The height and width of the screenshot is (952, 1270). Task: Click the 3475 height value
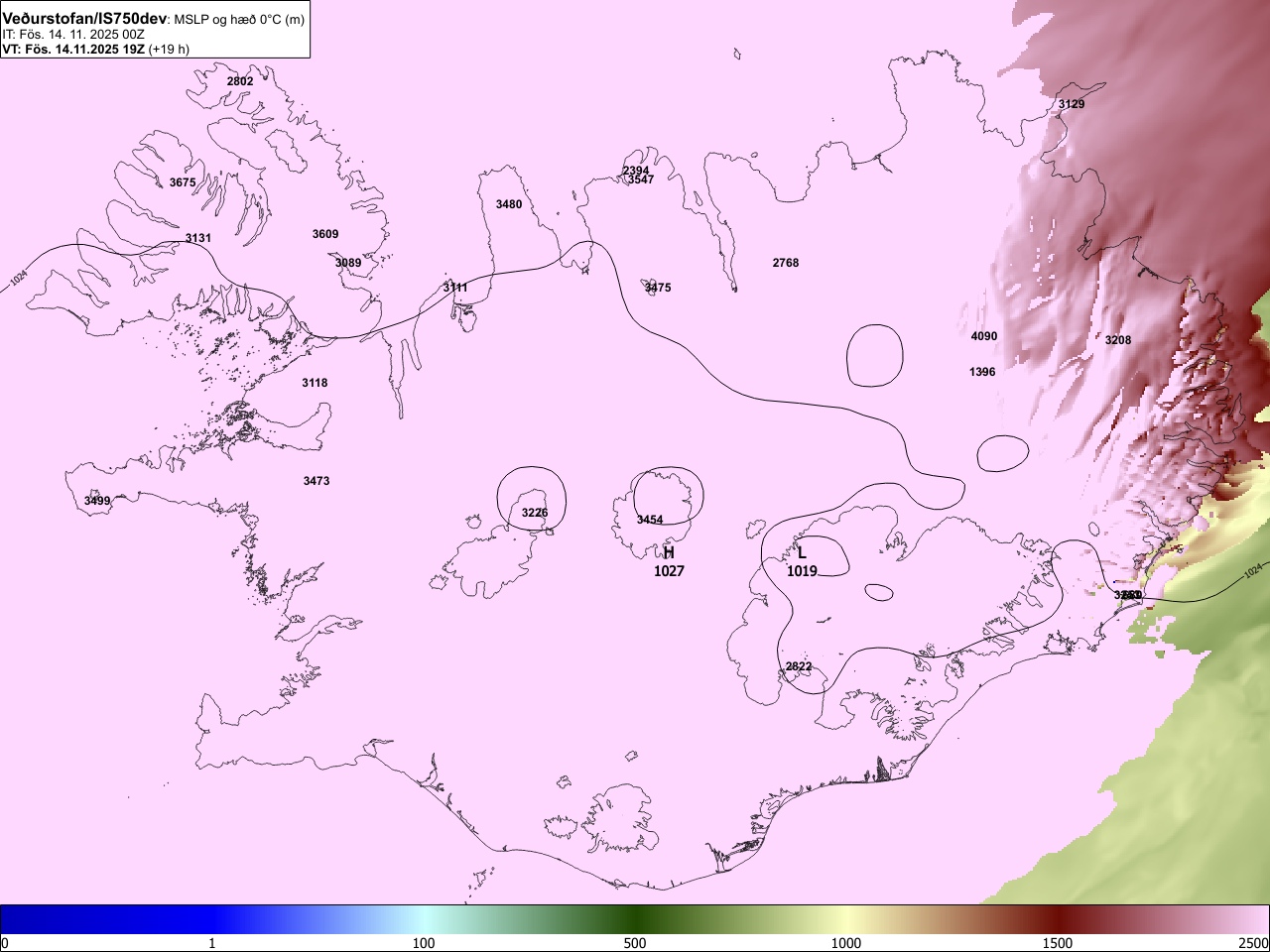tap(658, 288)
